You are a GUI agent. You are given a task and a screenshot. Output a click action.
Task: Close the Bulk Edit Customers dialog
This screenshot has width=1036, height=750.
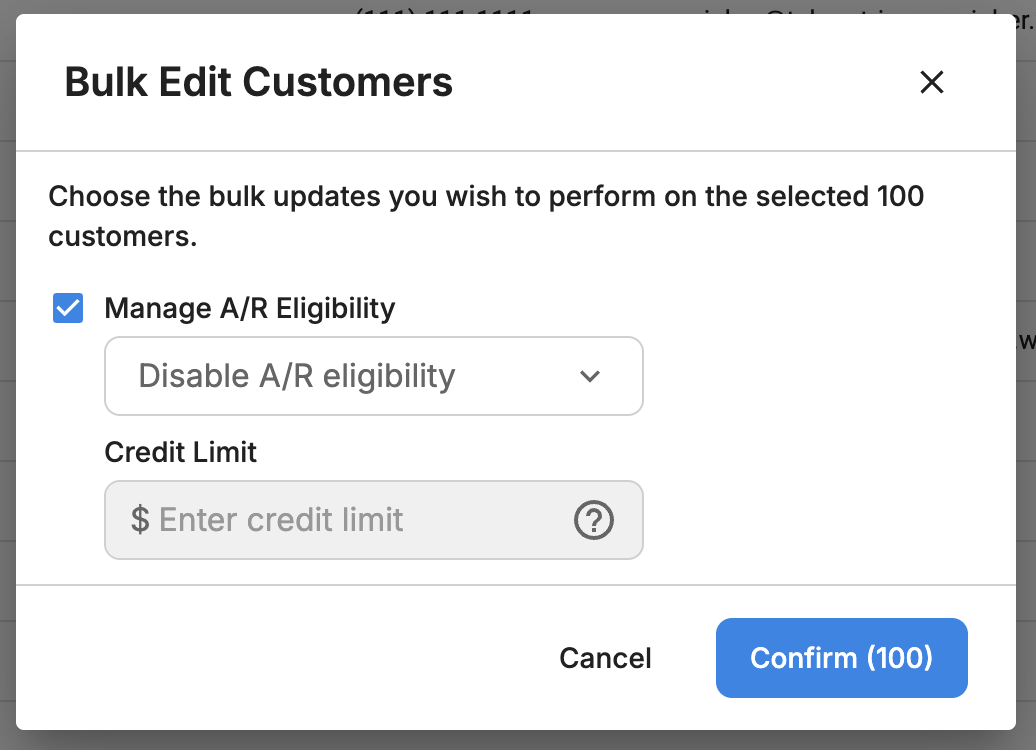(x=932, y=82)
